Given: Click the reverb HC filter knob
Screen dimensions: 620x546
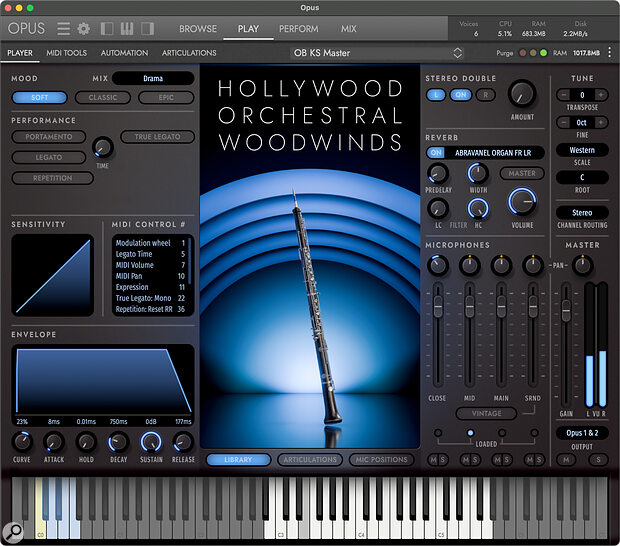Looking at the screenshot, I should 478,208.
